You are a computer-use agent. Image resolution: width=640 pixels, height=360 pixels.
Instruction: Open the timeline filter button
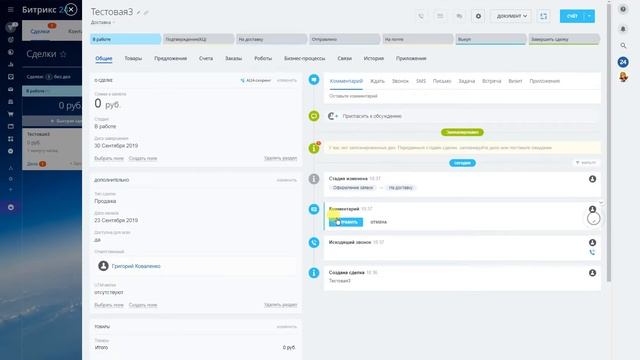coord(586,162)
